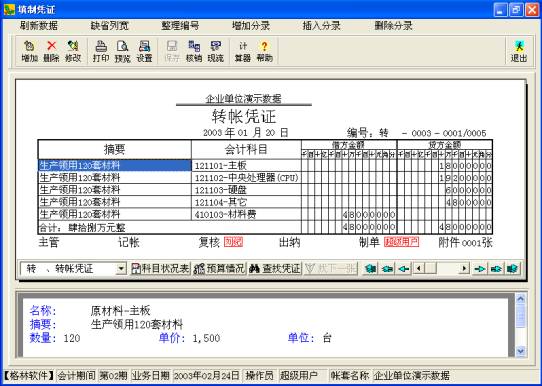Image resolution: width=542 pixels, height=386 pixels.
Task: Click the 现流 (Cash flow) toolbar icon
Action: coord(216,51)
